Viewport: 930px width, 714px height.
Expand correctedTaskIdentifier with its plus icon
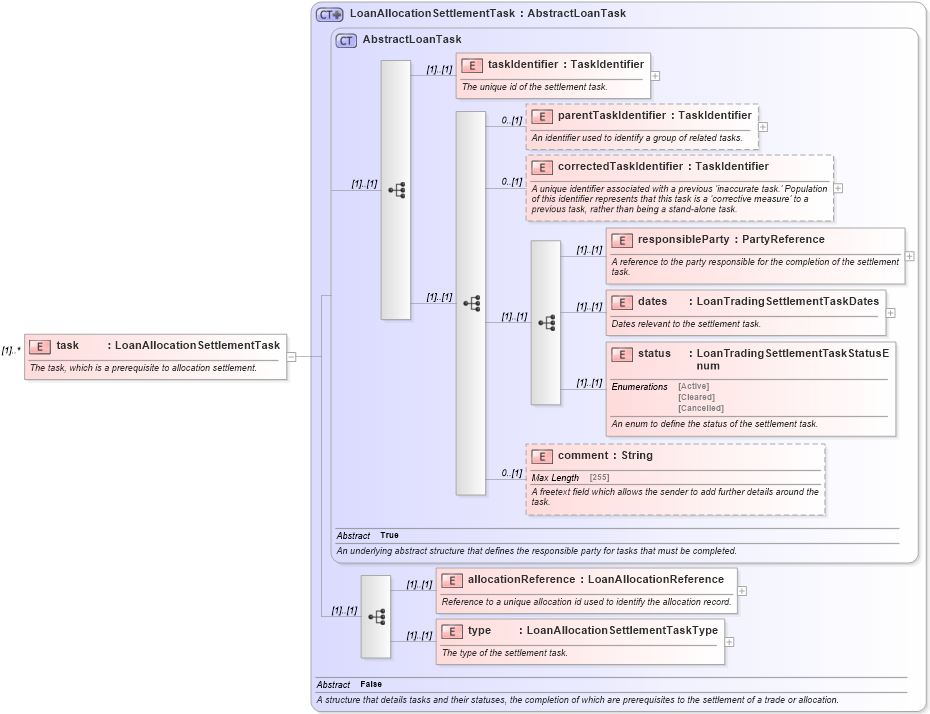(838, 186)
